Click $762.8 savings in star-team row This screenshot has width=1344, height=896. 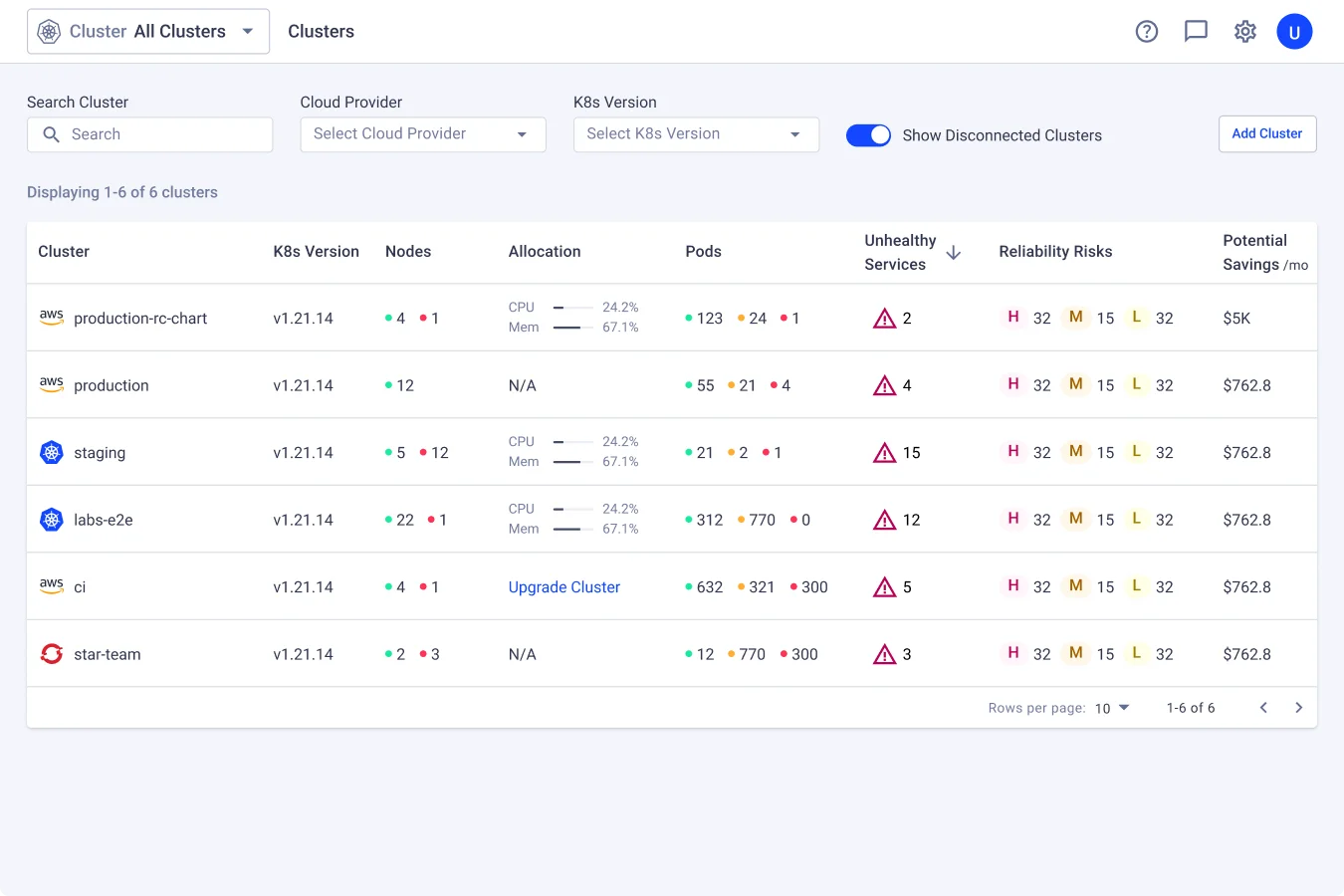1247,654
